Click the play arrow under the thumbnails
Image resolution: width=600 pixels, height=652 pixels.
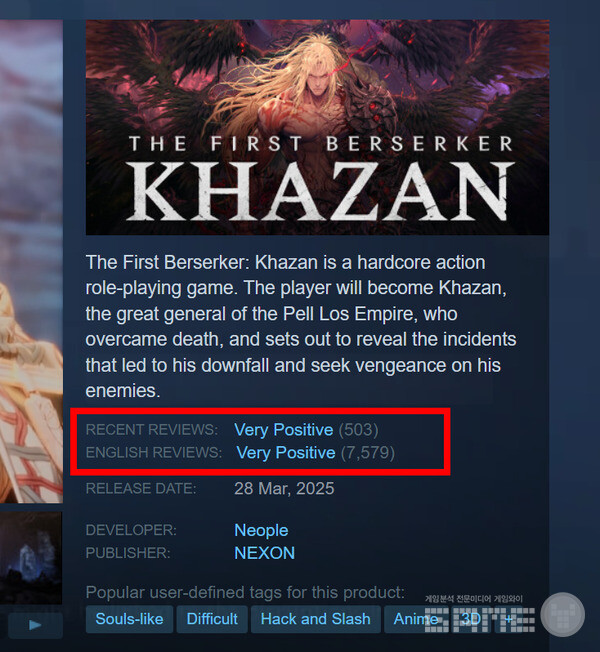pos(35,625)
